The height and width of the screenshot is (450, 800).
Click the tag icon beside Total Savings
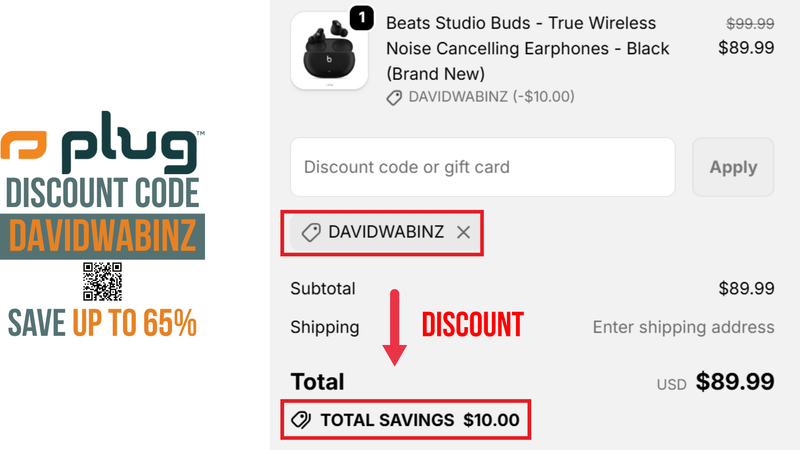(300, 420)
